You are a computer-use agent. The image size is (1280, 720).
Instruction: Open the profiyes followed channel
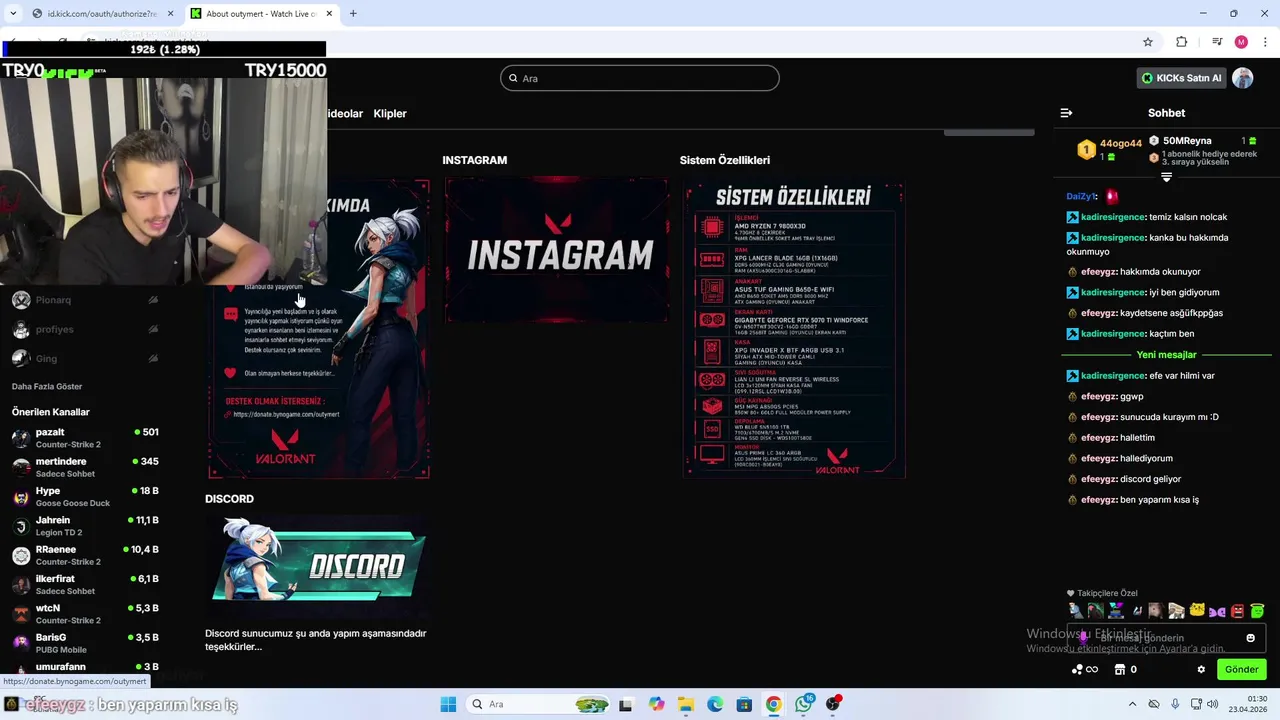(85, 329)
